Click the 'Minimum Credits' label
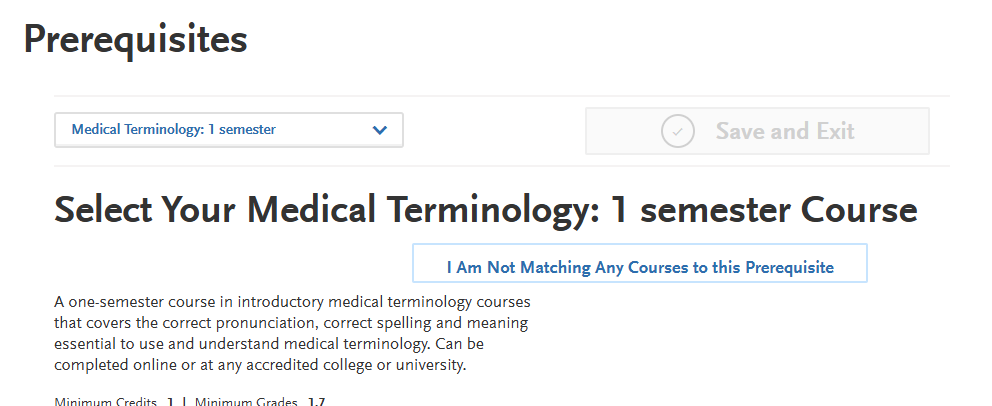 pos(105,402)
